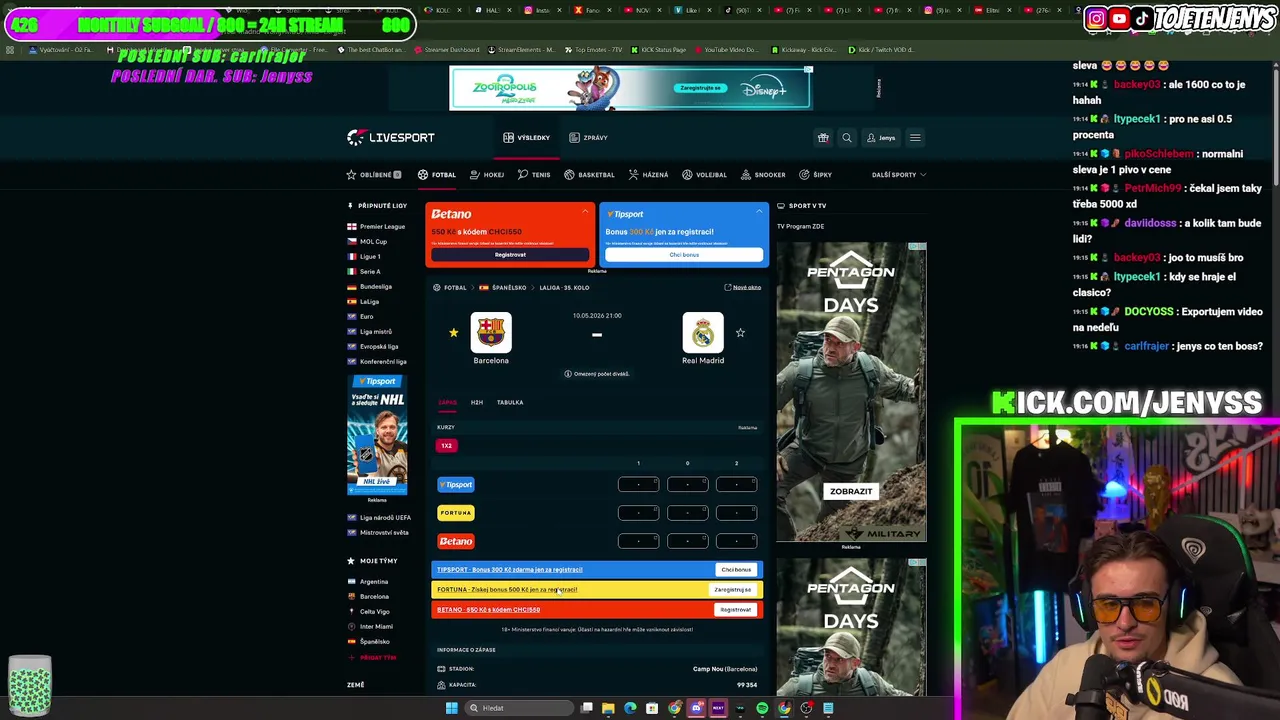Open Inter Miami in Moje týmy
Viewport: 1280px width, 720px height.
370,627
